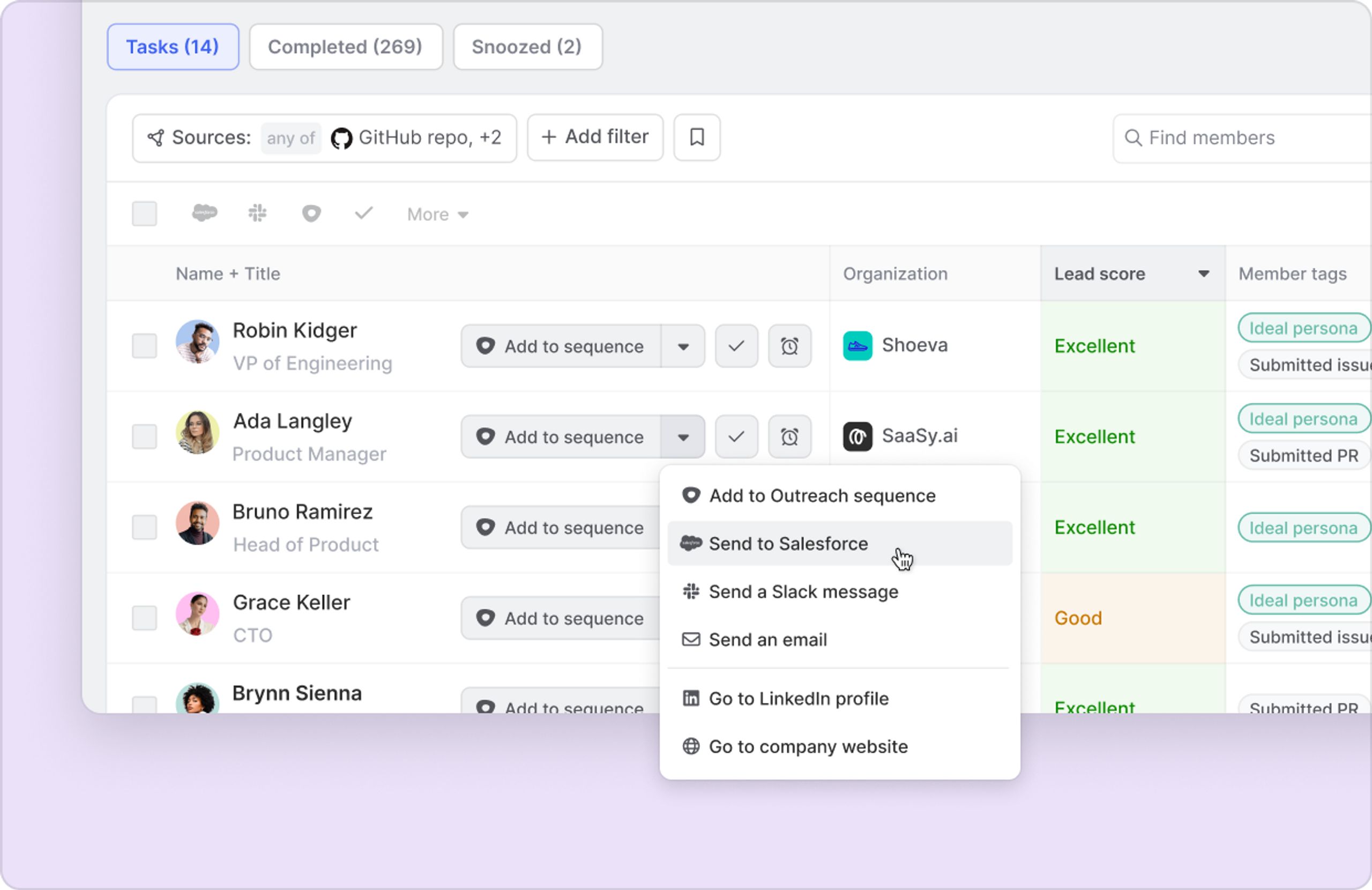
Task: Select the checkbox for Grace Keller
Action: pyautogui.click(x=144, y=618)
